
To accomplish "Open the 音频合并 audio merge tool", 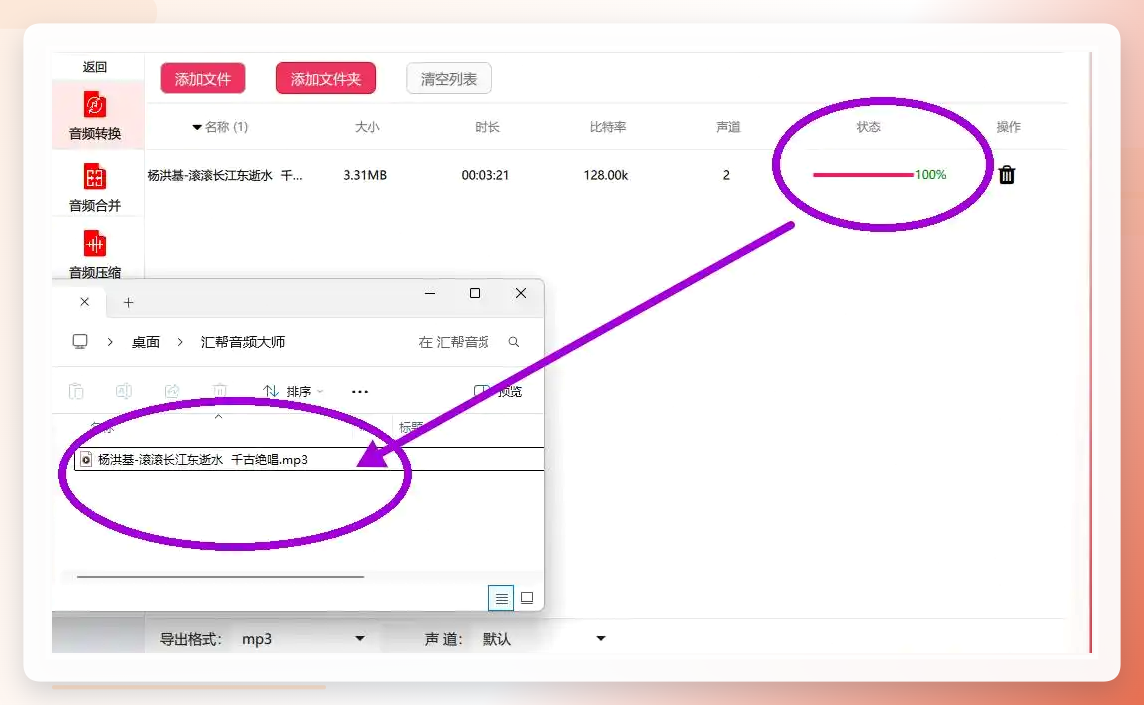I will coord(95,188).
